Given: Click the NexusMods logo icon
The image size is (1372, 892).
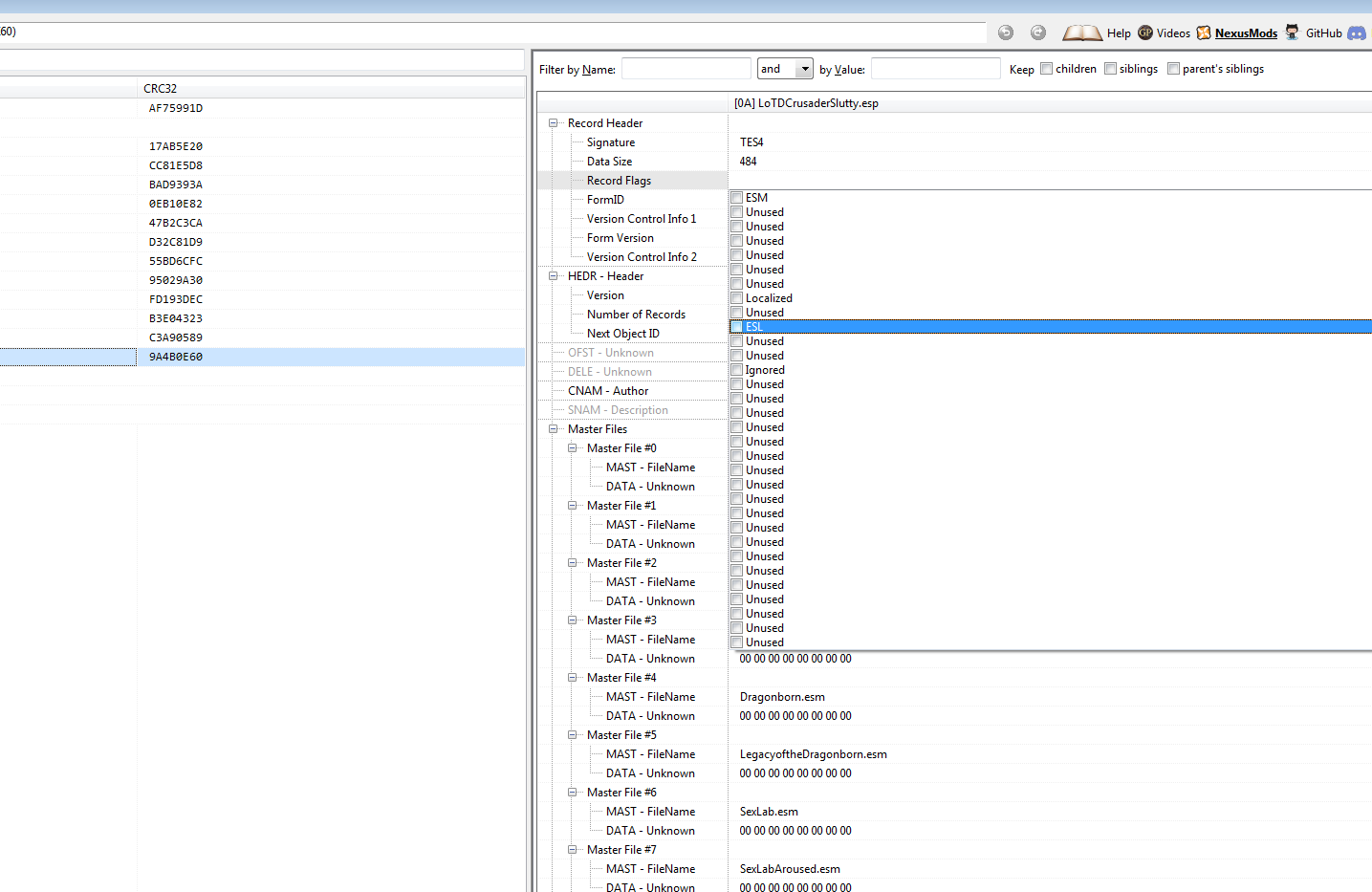Looking at the screenshot, I should [x=1204, y=33].
